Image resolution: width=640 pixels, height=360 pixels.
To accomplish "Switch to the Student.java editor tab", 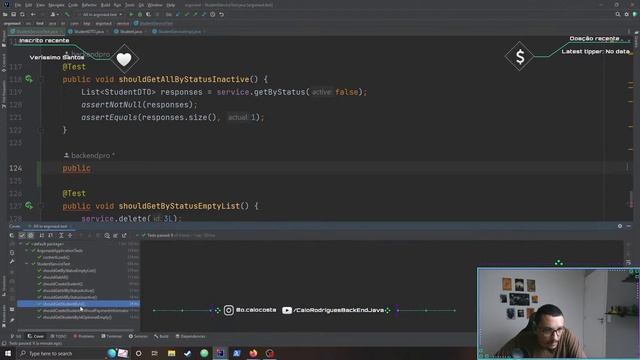I will pyautogui.click(x=130, y=31).
